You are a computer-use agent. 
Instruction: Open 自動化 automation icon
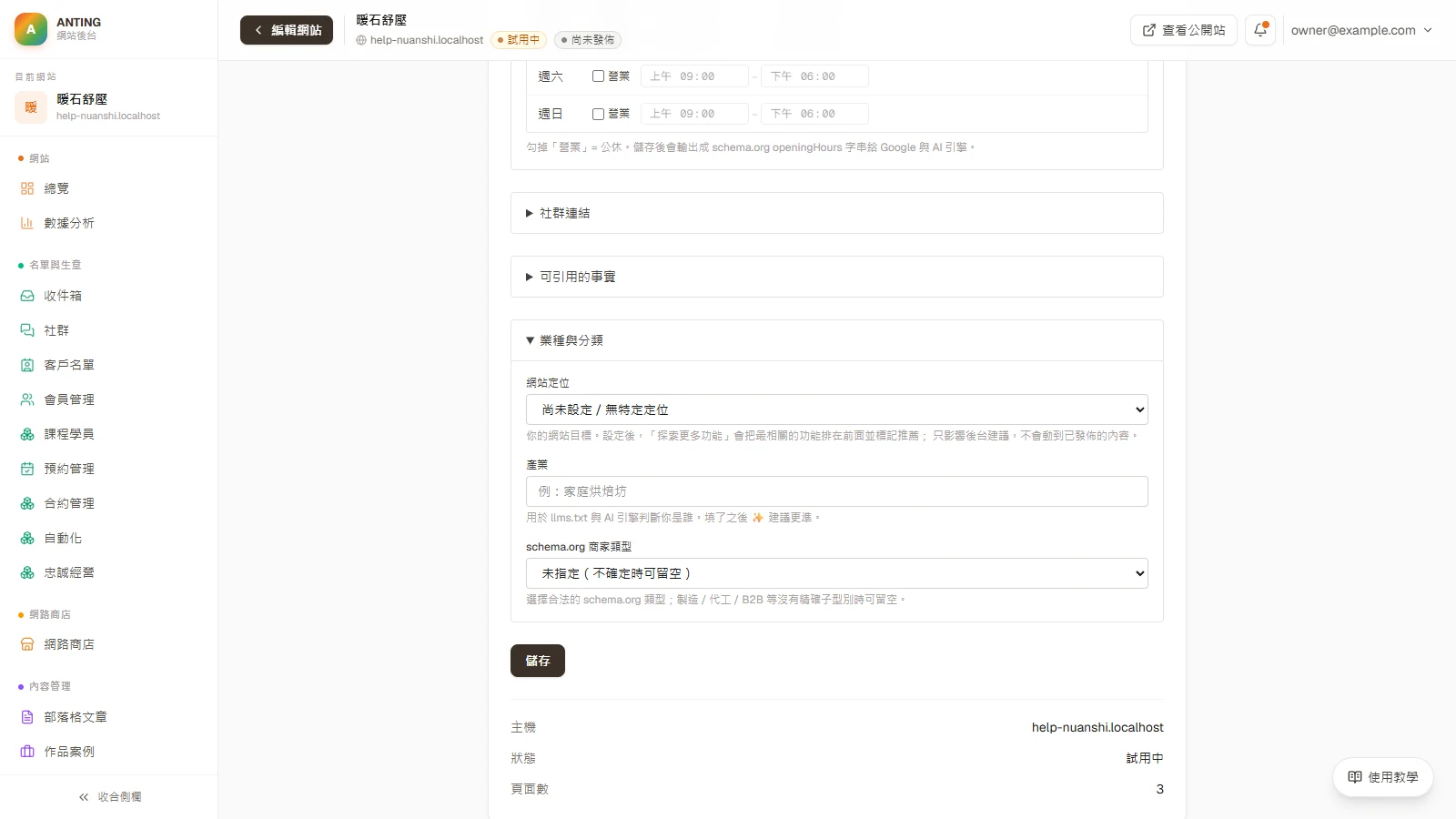click(27, 538)
